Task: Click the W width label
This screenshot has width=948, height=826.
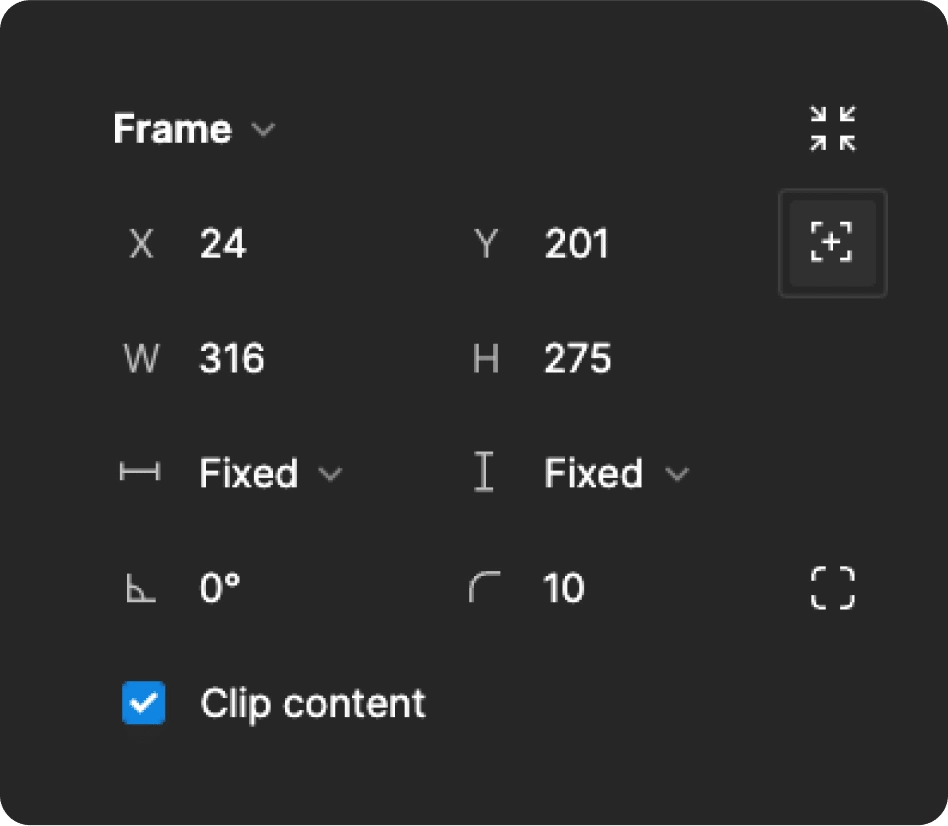Action: pos(141,358)
